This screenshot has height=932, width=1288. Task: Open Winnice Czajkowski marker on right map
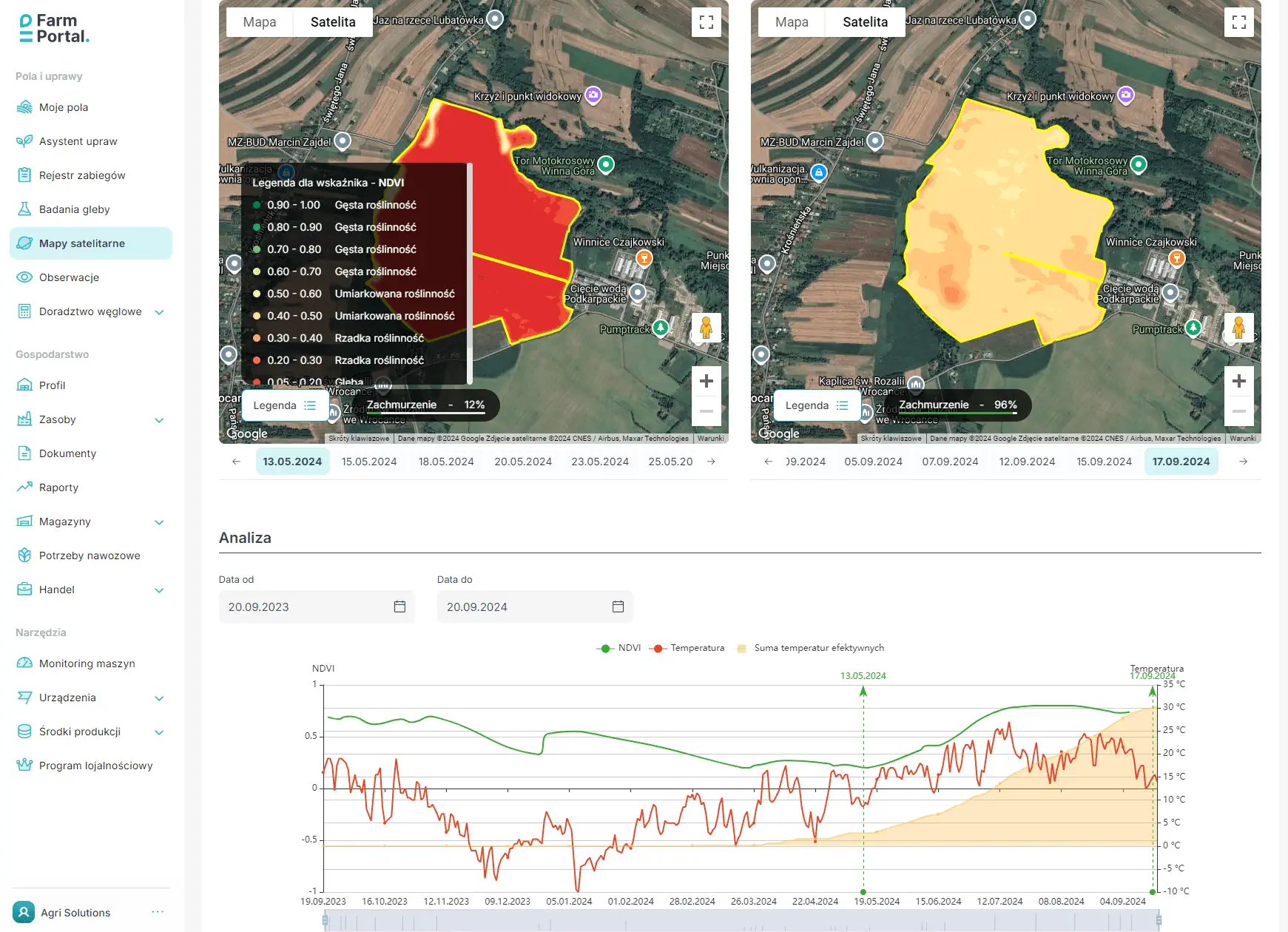(x=1176, y=257)
